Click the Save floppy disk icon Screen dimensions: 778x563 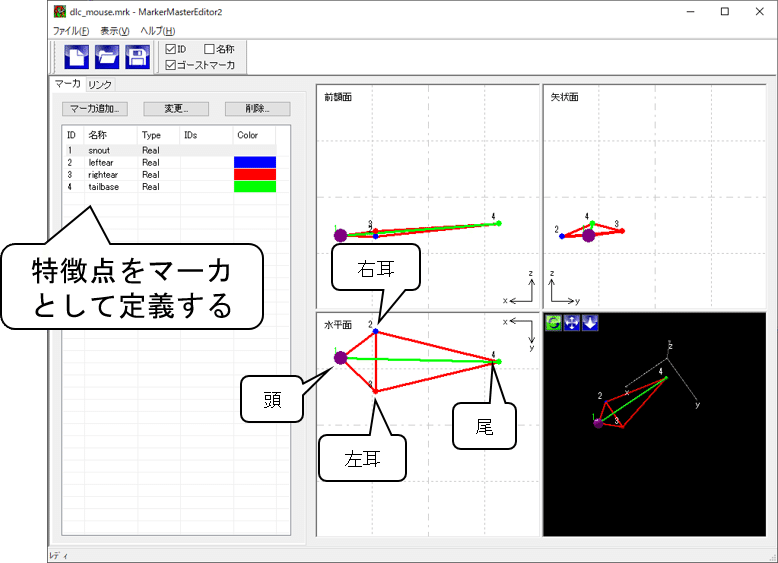click(137, 57)
